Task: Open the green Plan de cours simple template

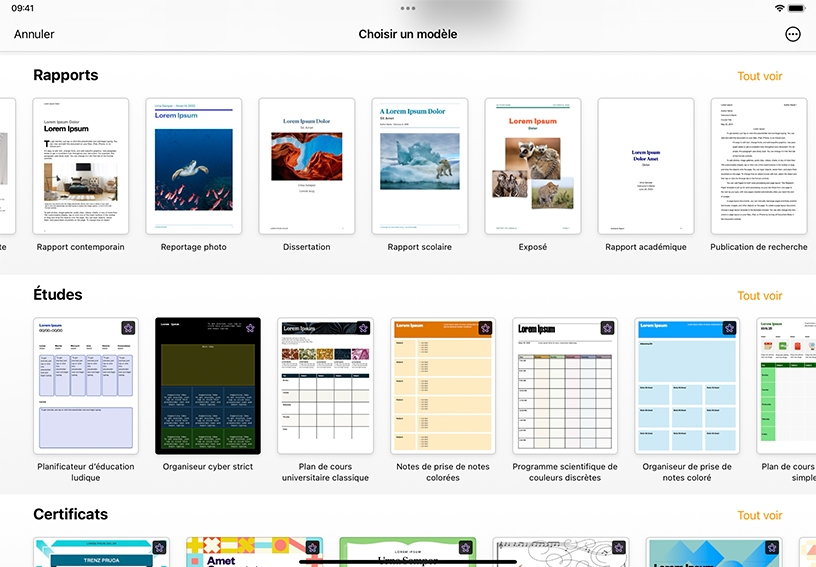Action: coord(786,386)
